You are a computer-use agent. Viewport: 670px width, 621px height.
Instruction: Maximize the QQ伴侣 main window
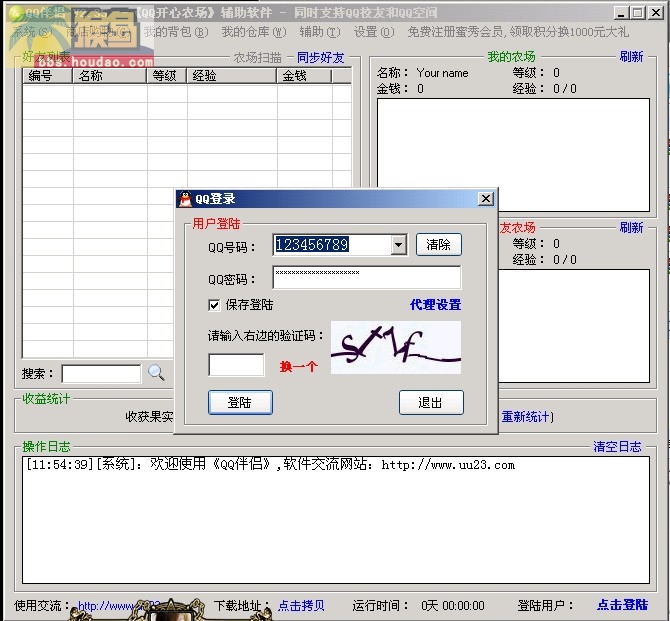pos(638,13)
